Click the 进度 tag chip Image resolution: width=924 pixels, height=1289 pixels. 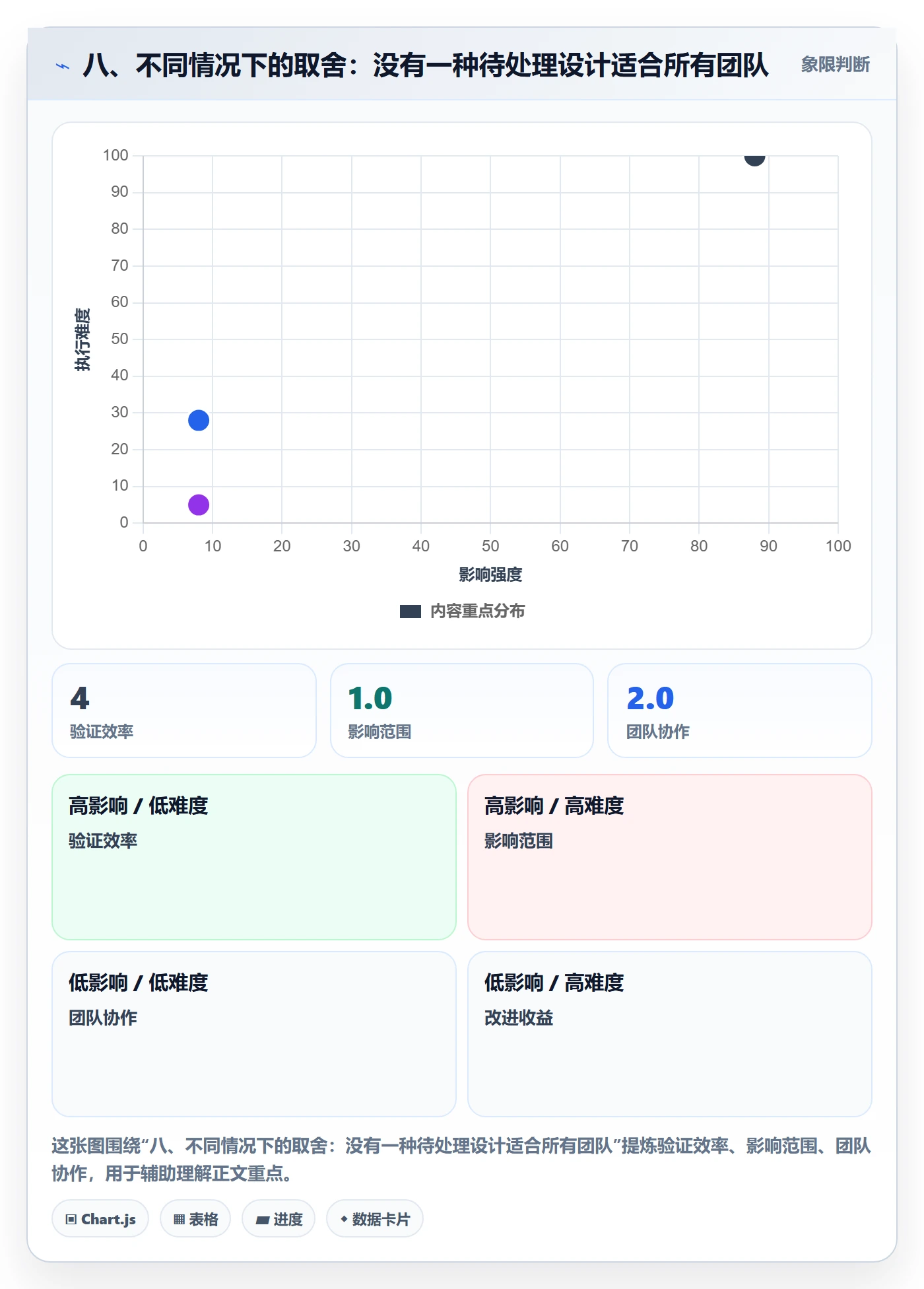point(279,1218)
